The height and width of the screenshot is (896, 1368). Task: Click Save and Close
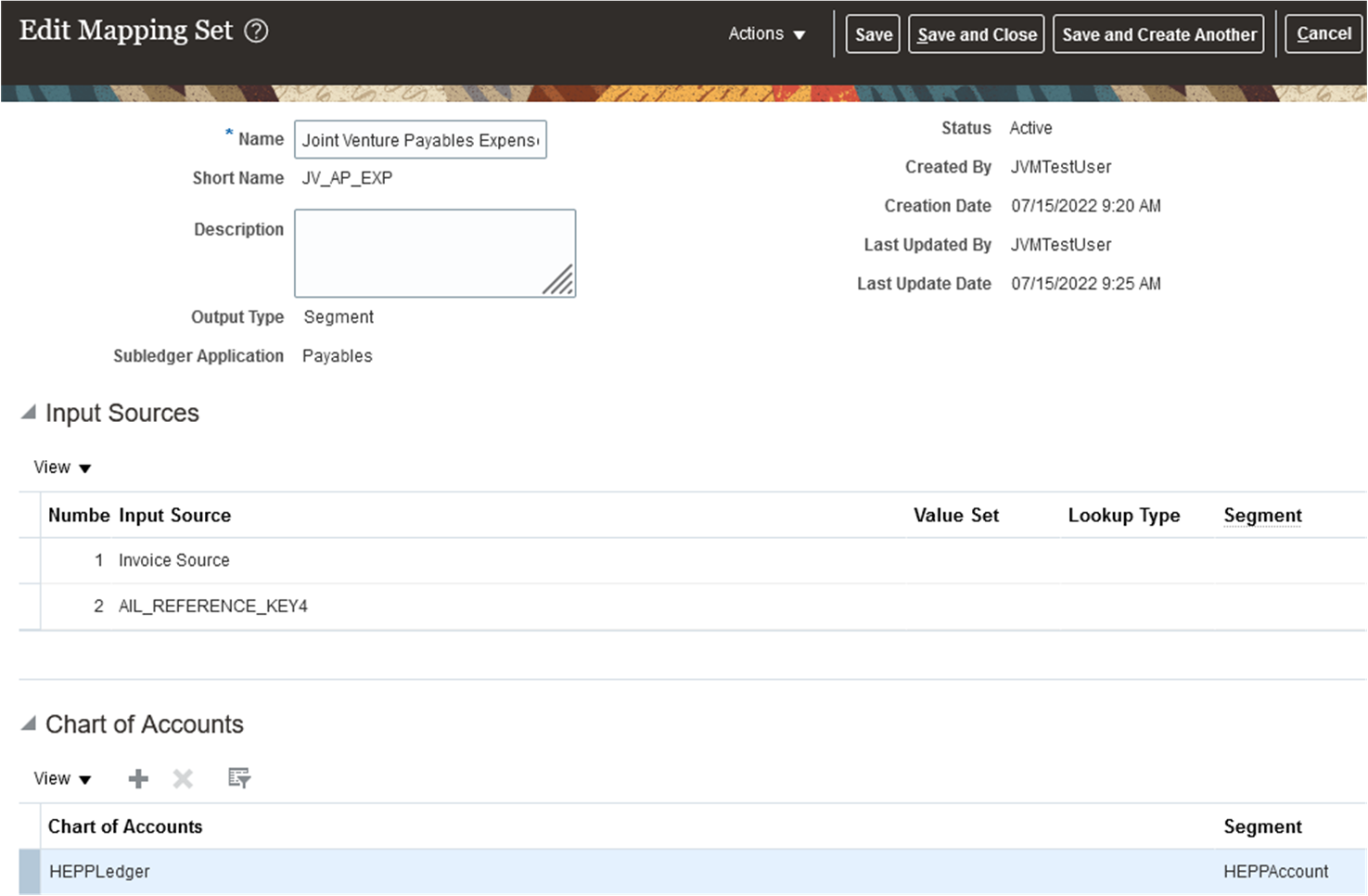click(977, 34)
